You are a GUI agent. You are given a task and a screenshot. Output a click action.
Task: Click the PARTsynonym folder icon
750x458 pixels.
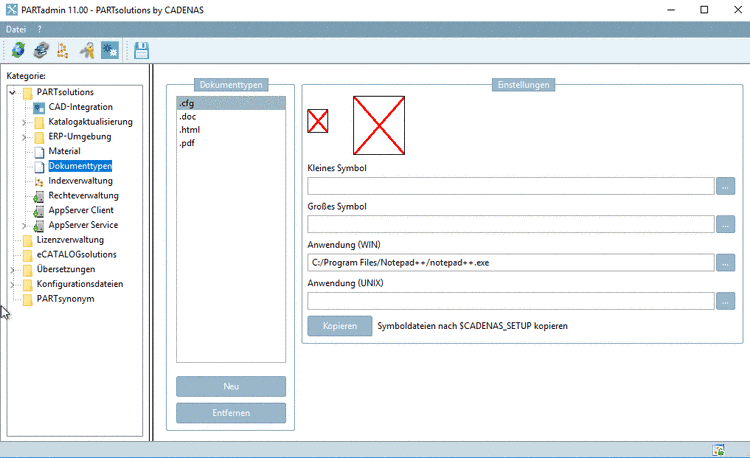[28, 299]
